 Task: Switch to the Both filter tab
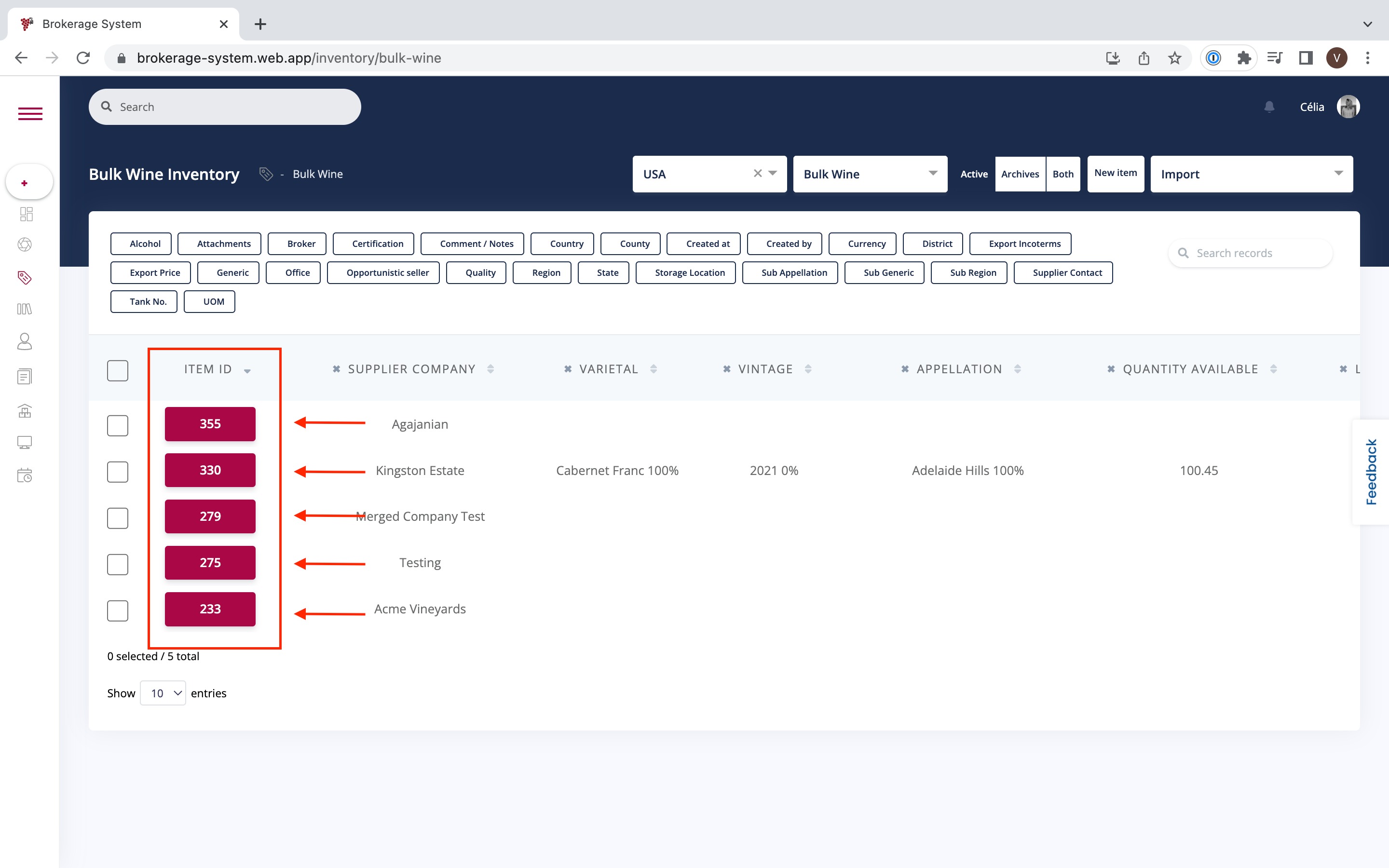(x=1062, y=174)
